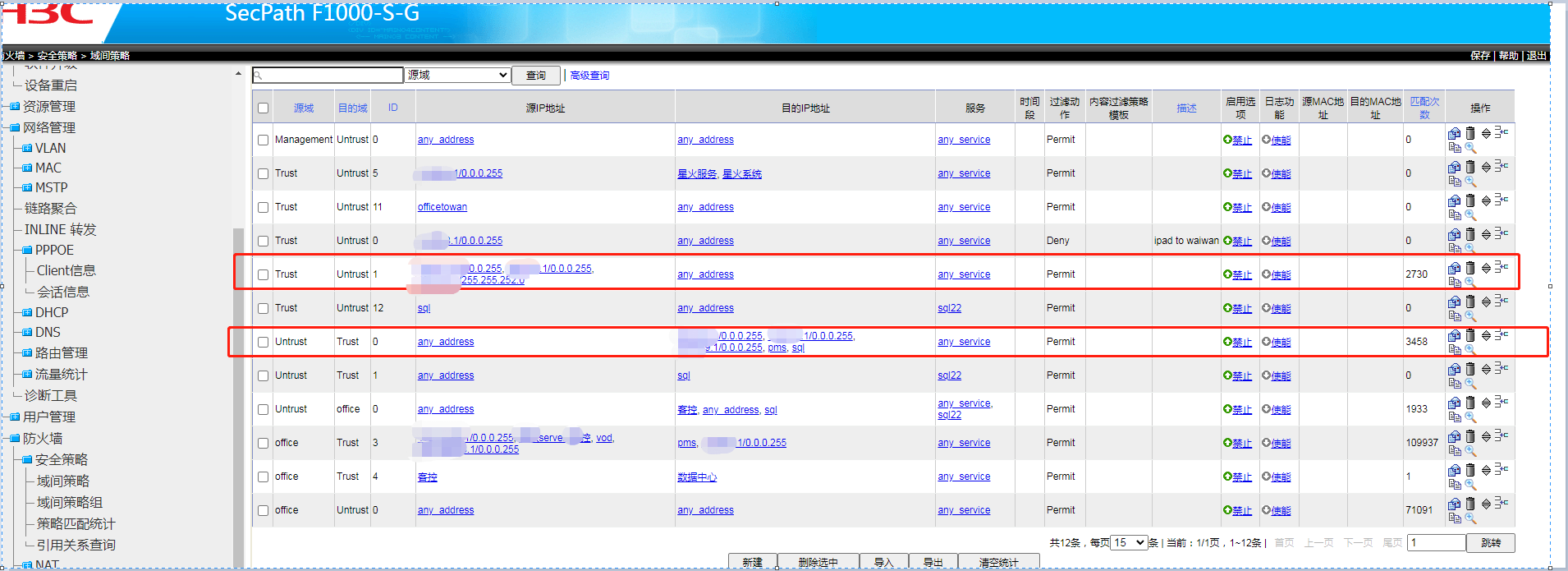The height and width of the screenshot is (571, 1568).
Task: Open 链路聚合 in the navigation tree
Action: (50, 209)
